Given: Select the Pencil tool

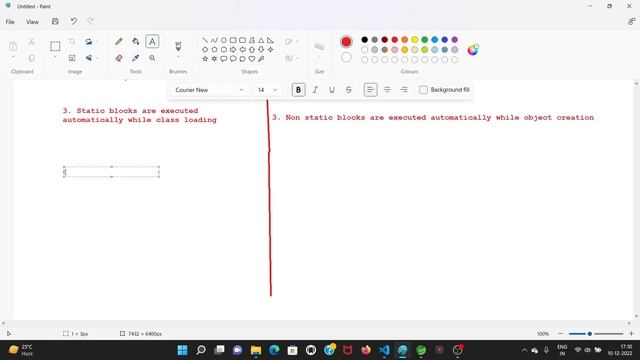Looking at the screenshot, I should (119, 42).
